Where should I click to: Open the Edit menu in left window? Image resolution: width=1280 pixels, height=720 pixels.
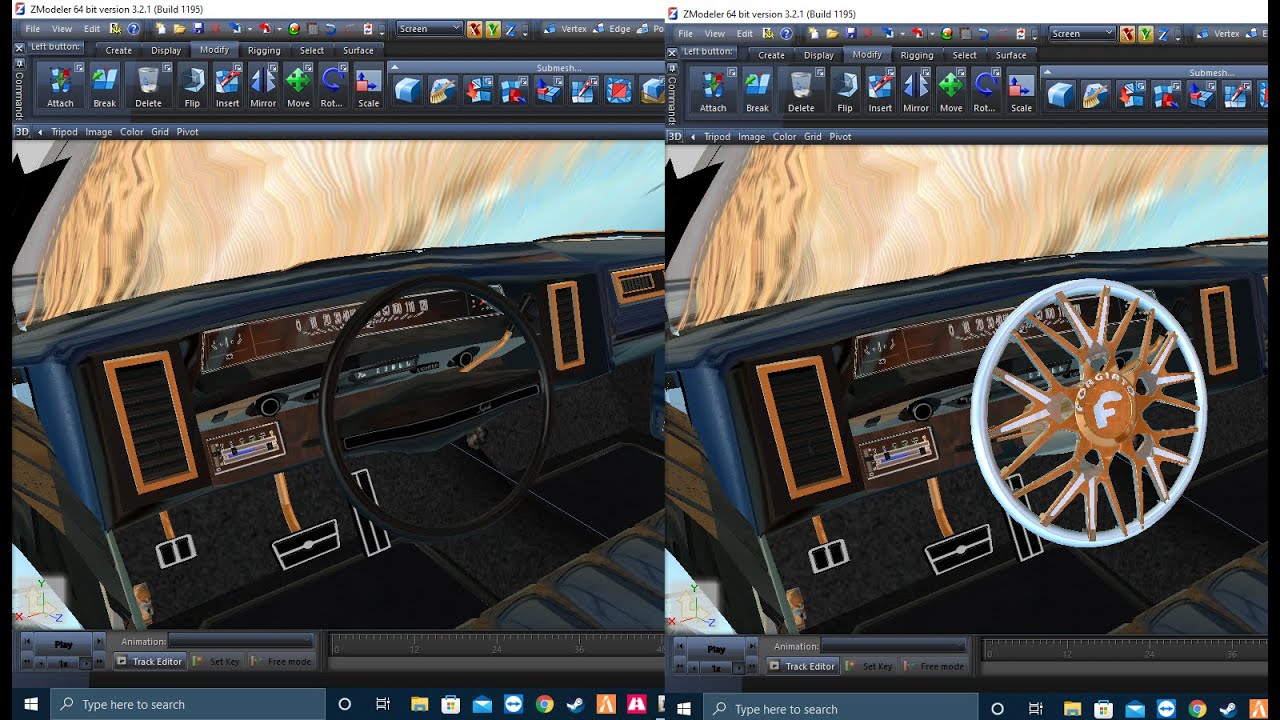[x=92, y=29]
